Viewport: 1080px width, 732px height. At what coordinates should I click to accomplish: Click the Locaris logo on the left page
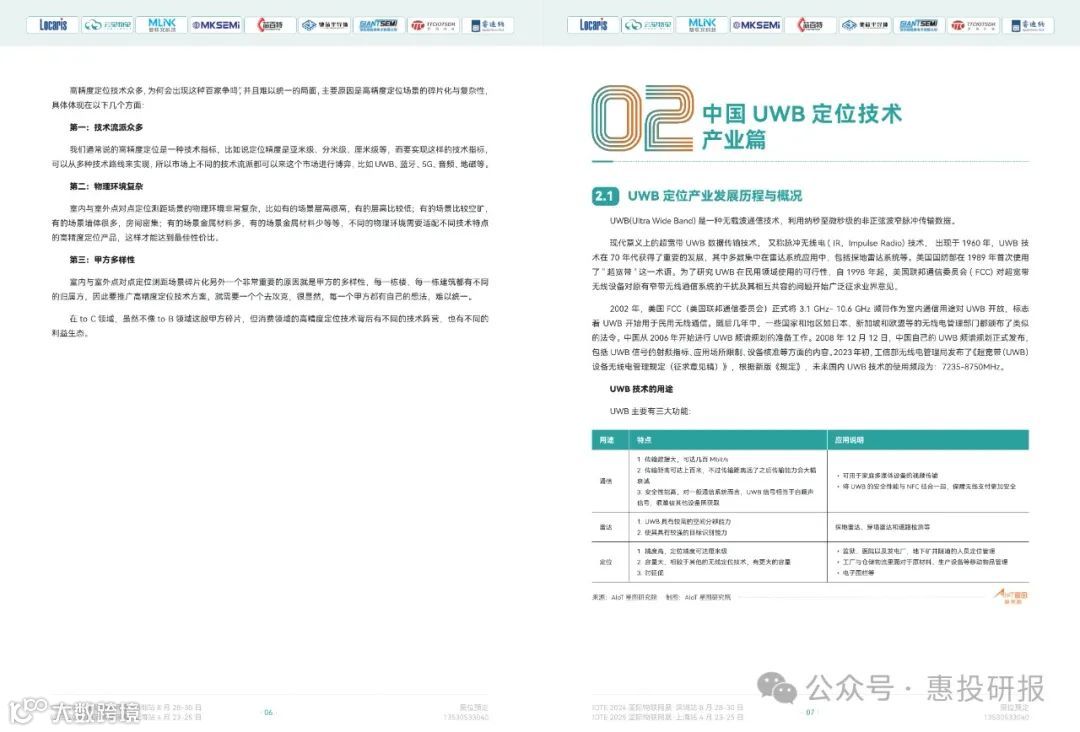click(53, 25)
